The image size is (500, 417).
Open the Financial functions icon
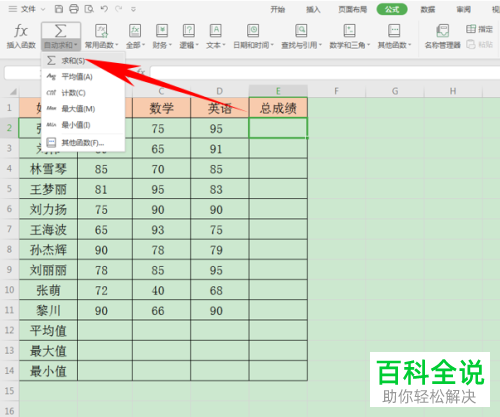[162, 31]
